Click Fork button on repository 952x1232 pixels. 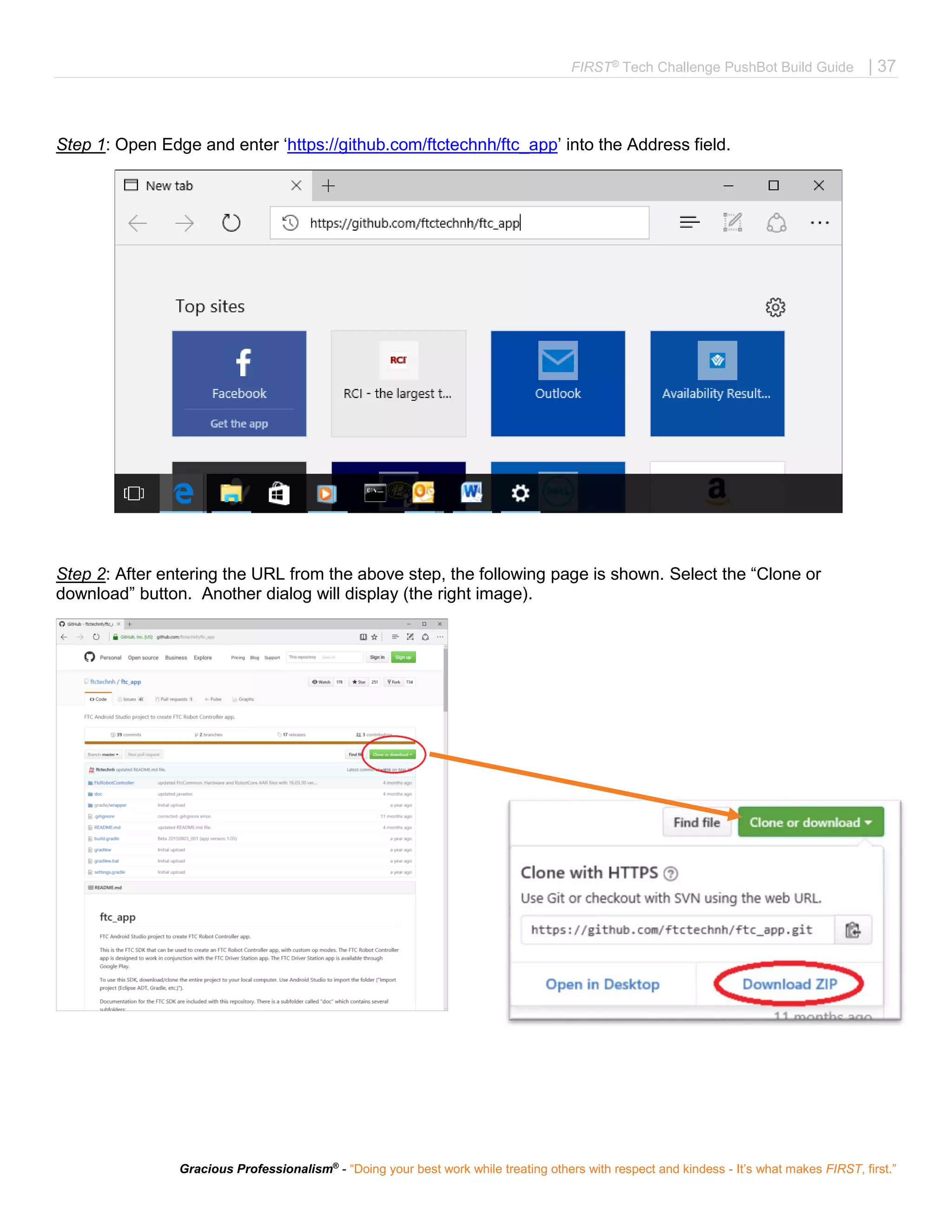[394, 682]
